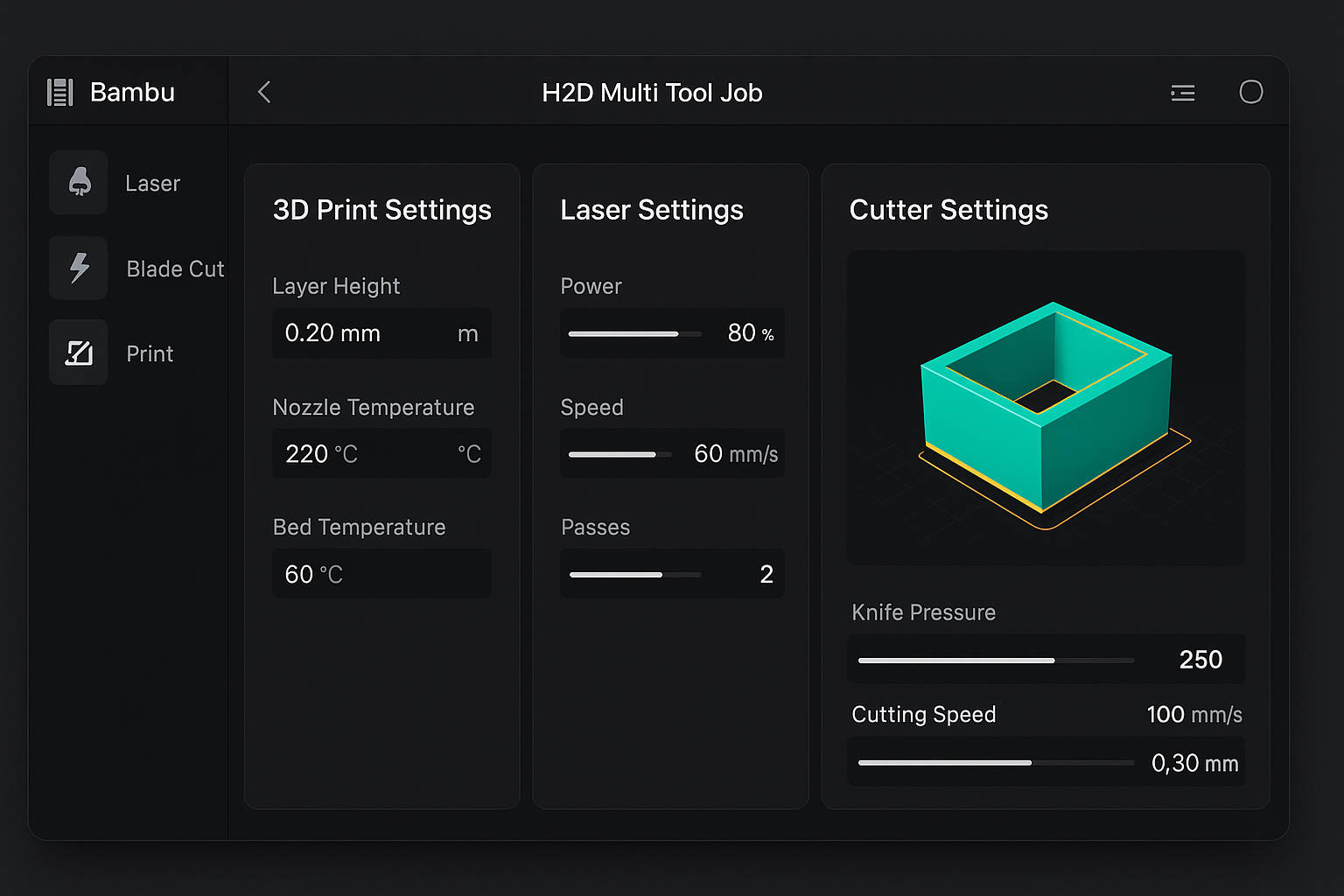This screenshot has width=1344, height=896.
Task: Click the 'Laser Settings' heading
Action: [x=652, y=210]
